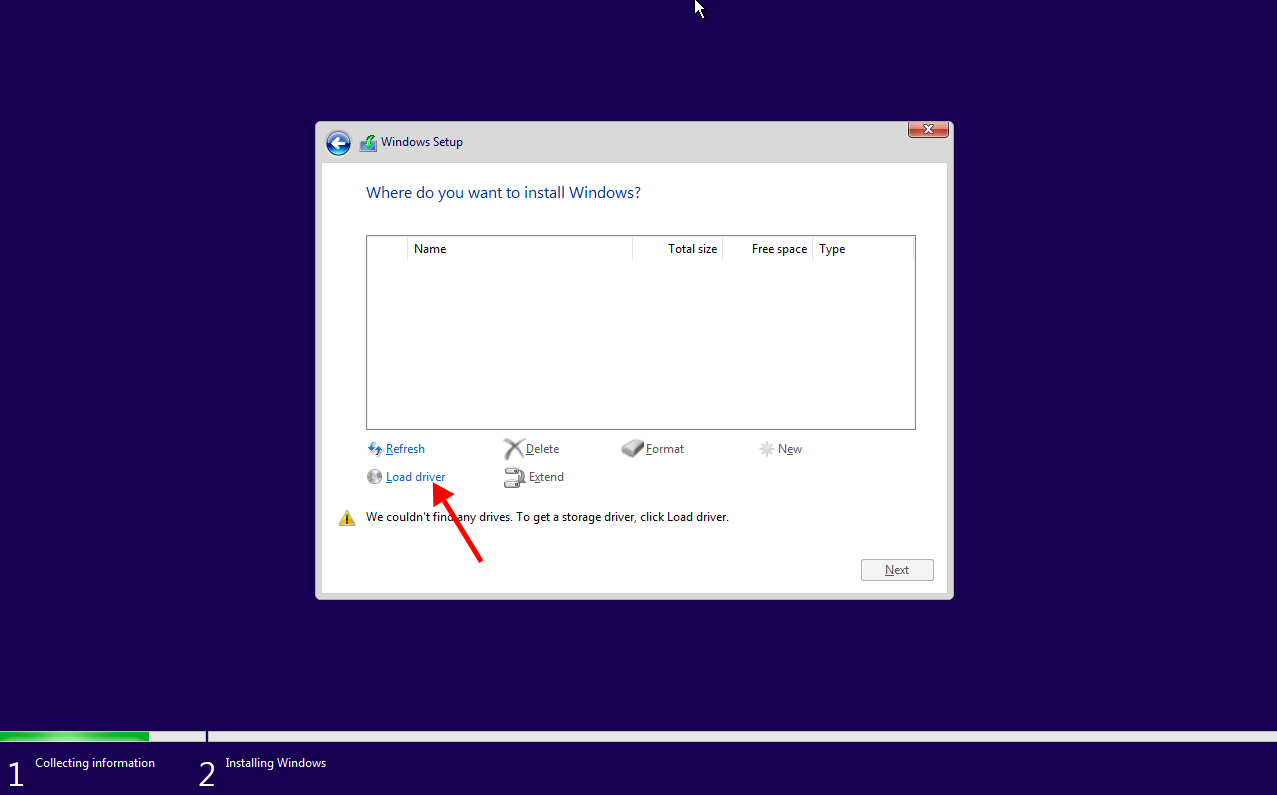Click the Extend drive icon
1277x795 pixels.
[514, 477]
